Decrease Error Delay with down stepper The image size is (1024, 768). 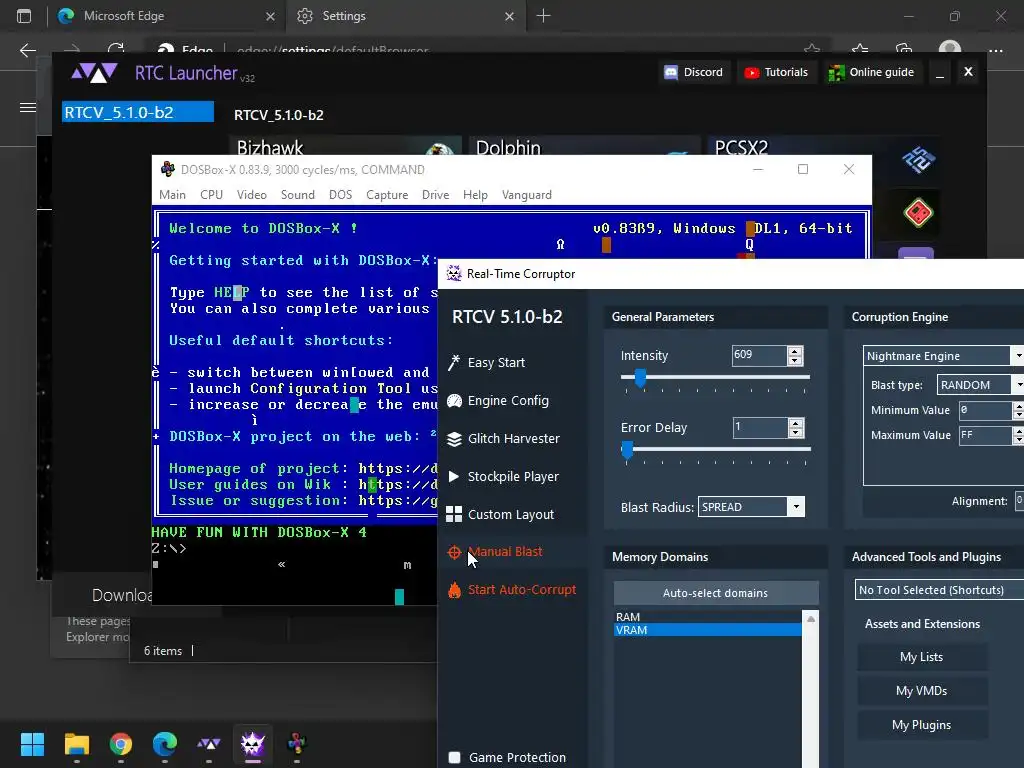(x=795, y=433)
